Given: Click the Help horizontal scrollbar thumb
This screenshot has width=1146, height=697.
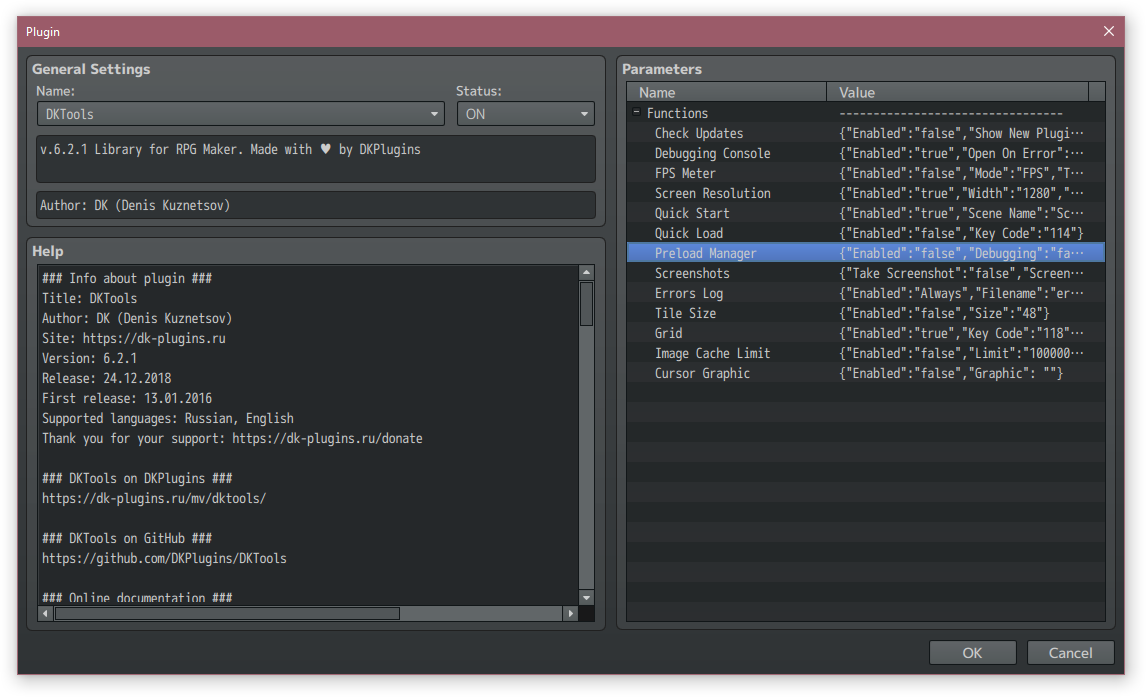Looking at the screenshot, I should 227,614.
